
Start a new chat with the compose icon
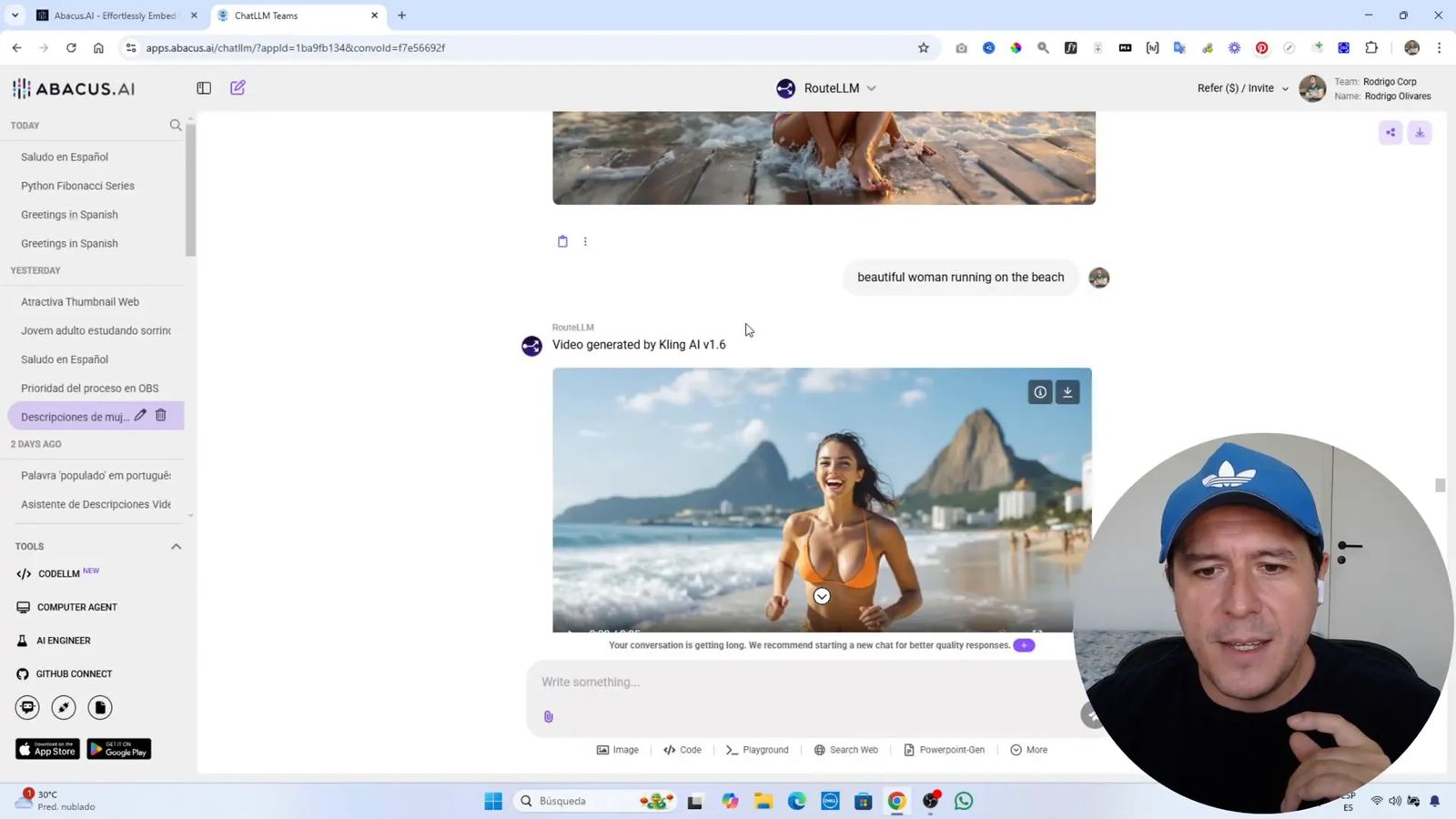(238, 87)
